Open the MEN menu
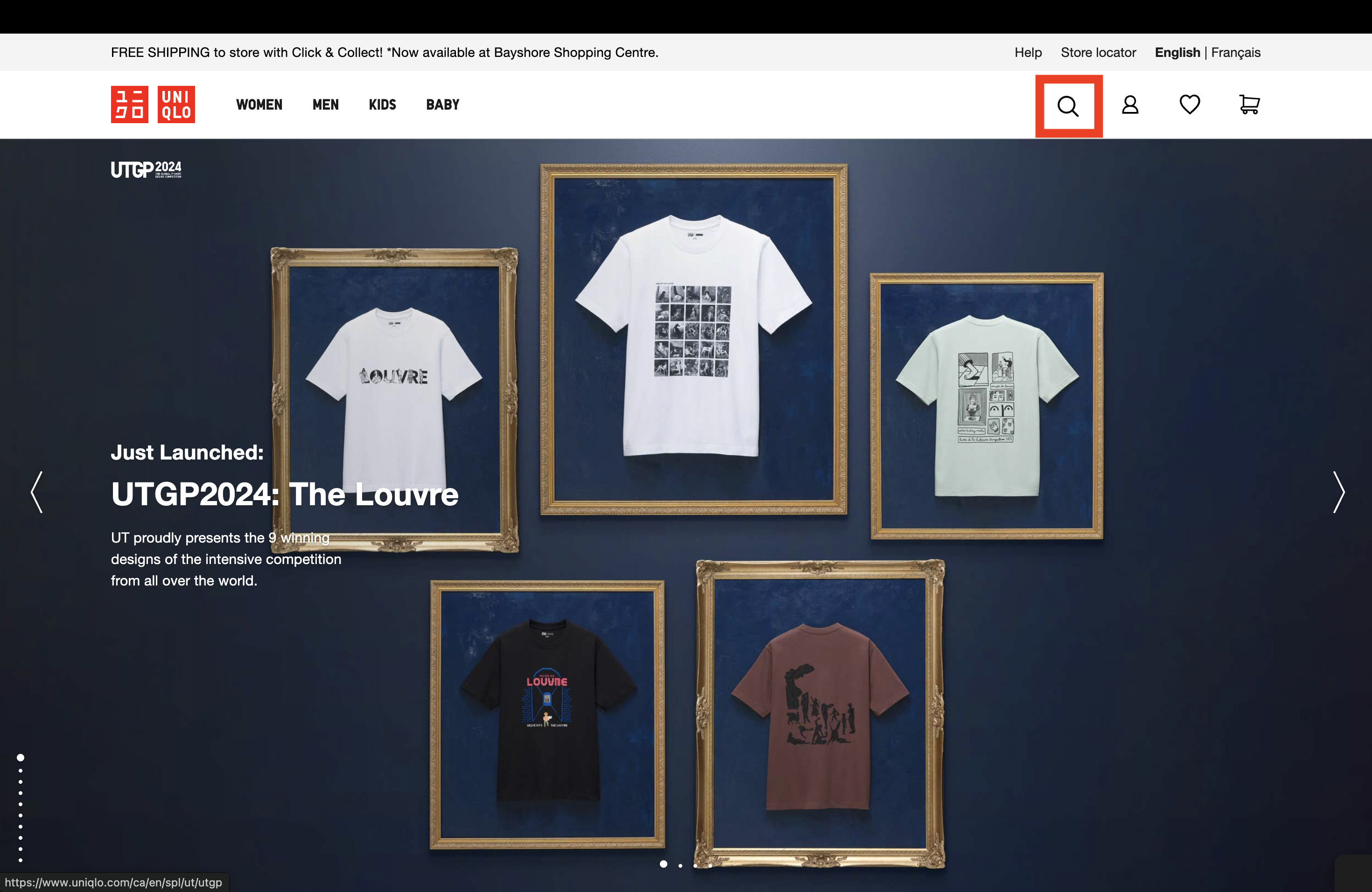1372x892 pixels. click(325, 105)
